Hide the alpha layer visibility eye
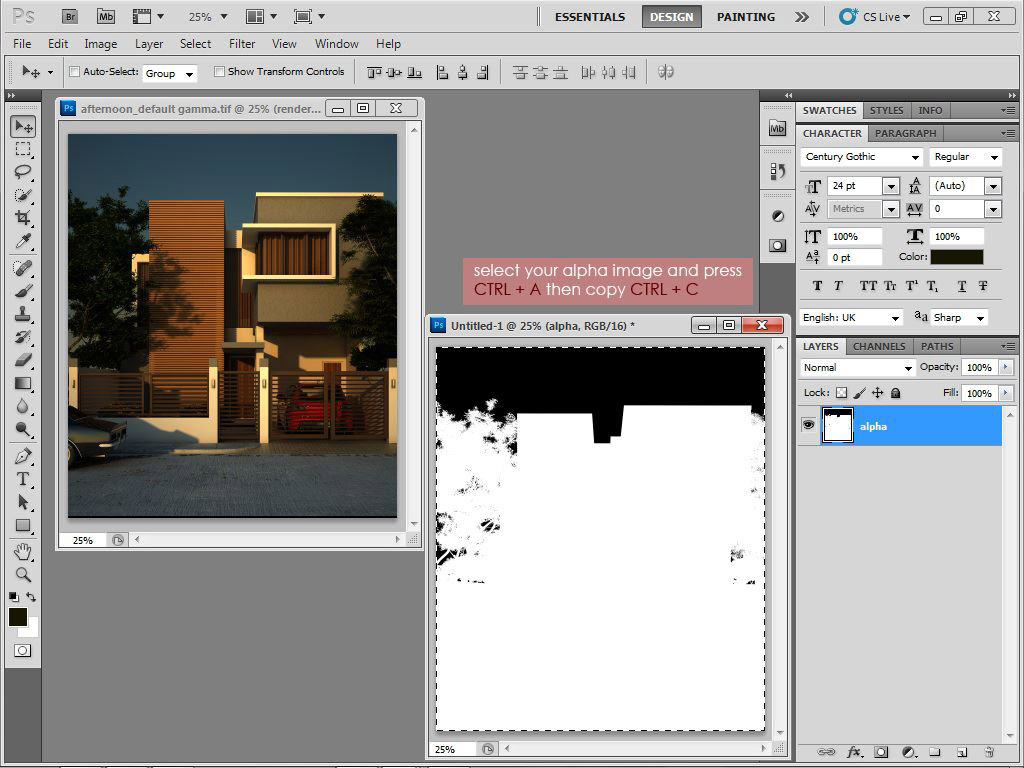 pyautogui.click(x=808, y=425)
